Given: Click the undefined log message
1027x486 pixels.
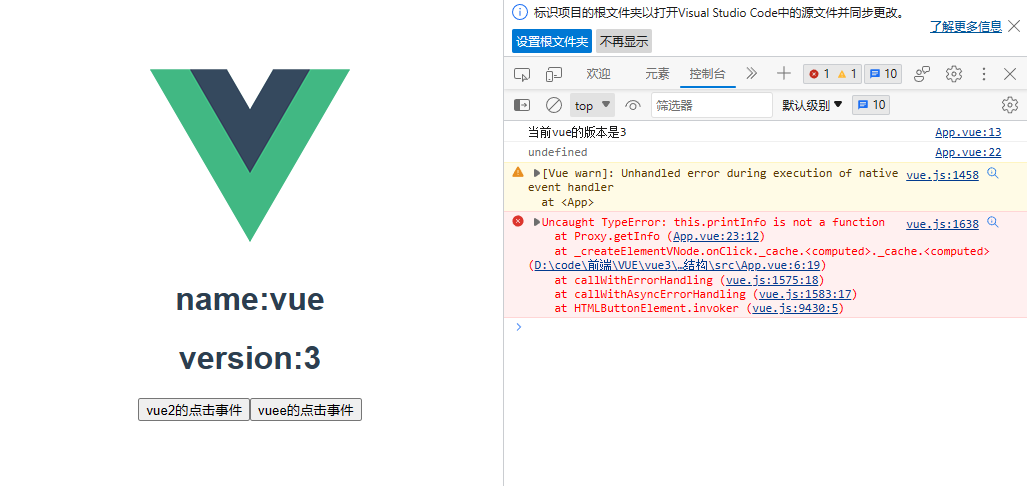Looking at the screenshot, I should tap(557, 152).
